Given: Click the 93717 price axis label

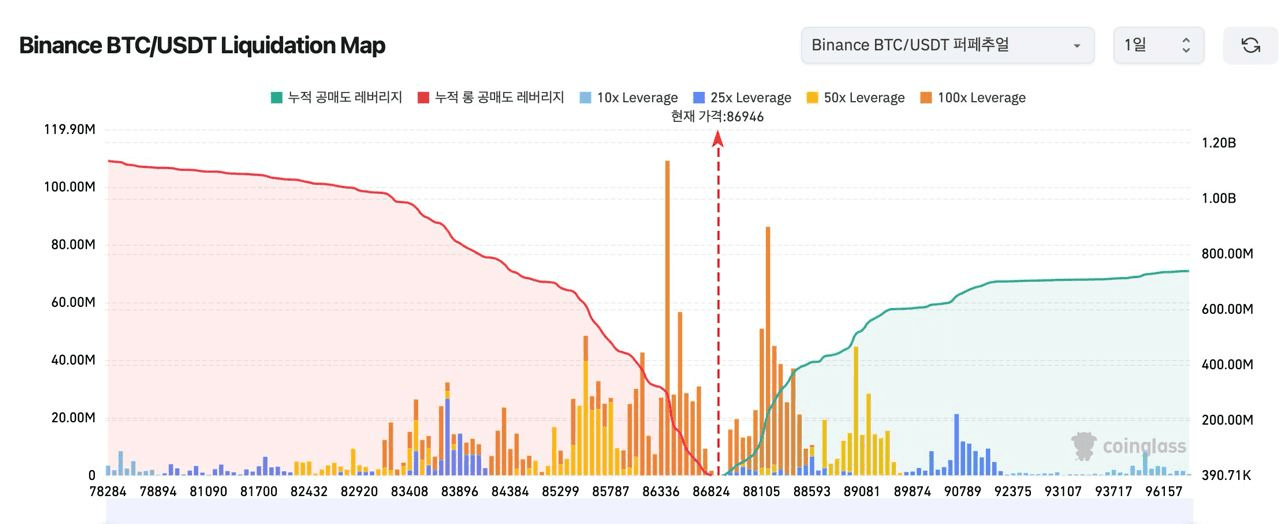Looking at the screenshot, I should 1114,492.
